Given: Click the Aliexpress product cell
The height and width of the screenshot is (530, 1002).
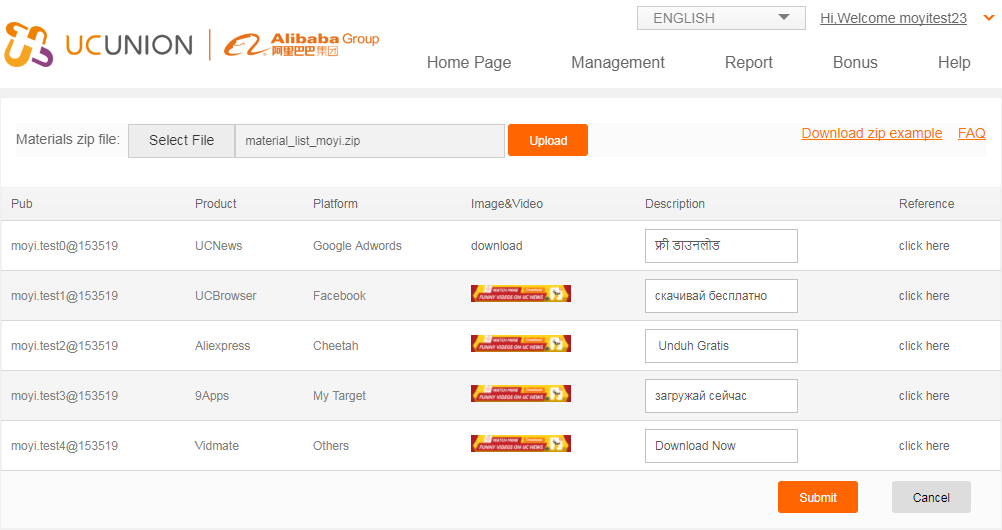Looking at the screenshot, I should pyautogui.click(x=222, y=345).
